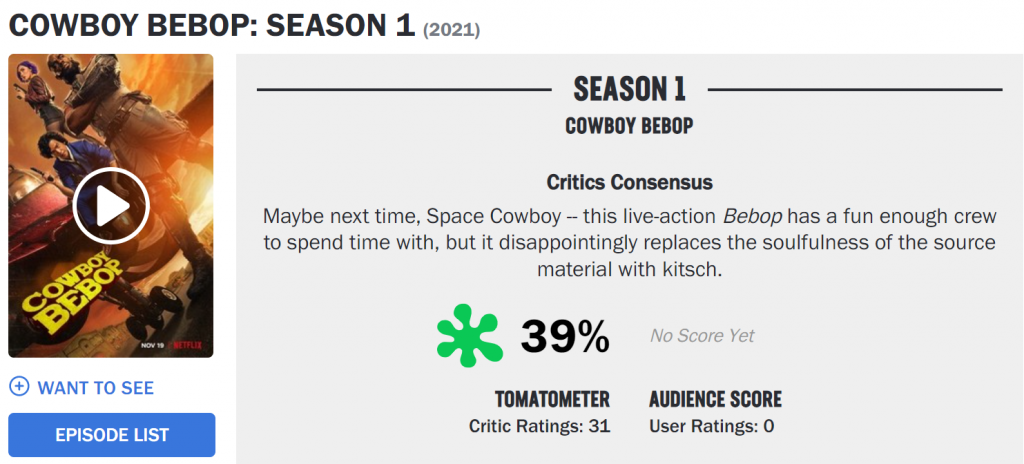
Task: Click the plus icon beside Want to See
Action: click(x=19, y=387)
